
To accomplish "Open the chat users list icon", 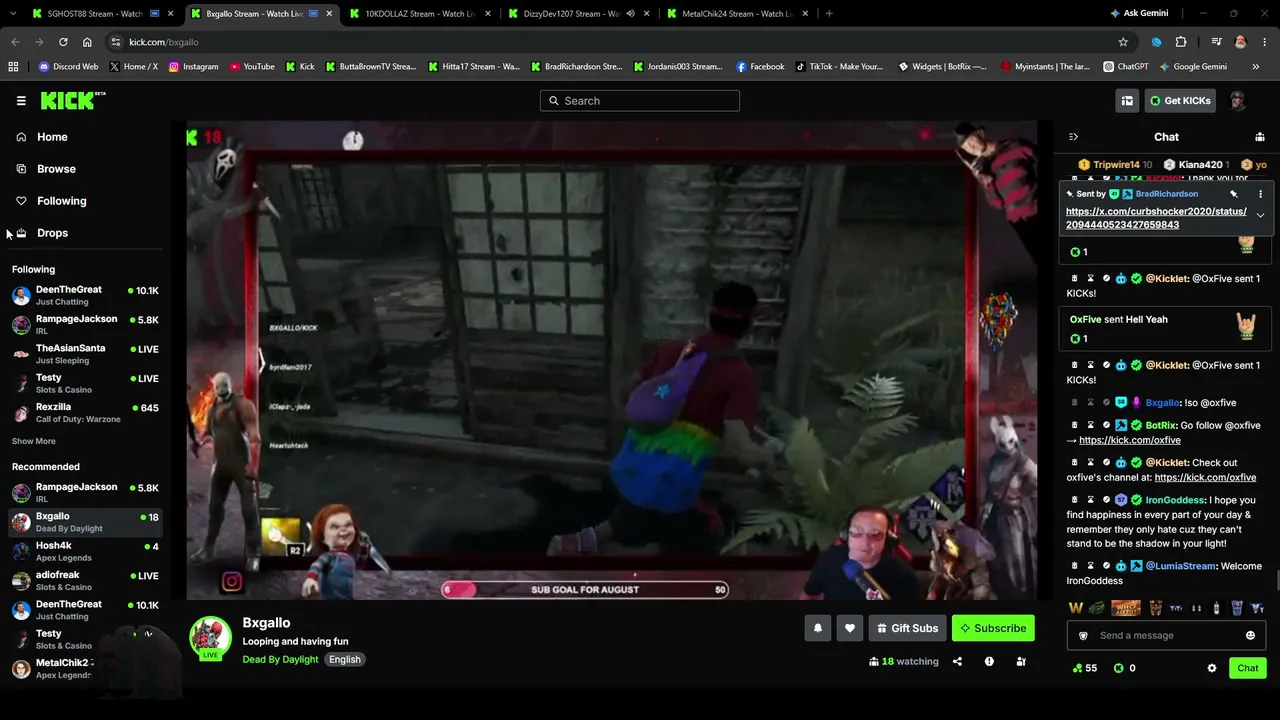I will (1260, 137).
